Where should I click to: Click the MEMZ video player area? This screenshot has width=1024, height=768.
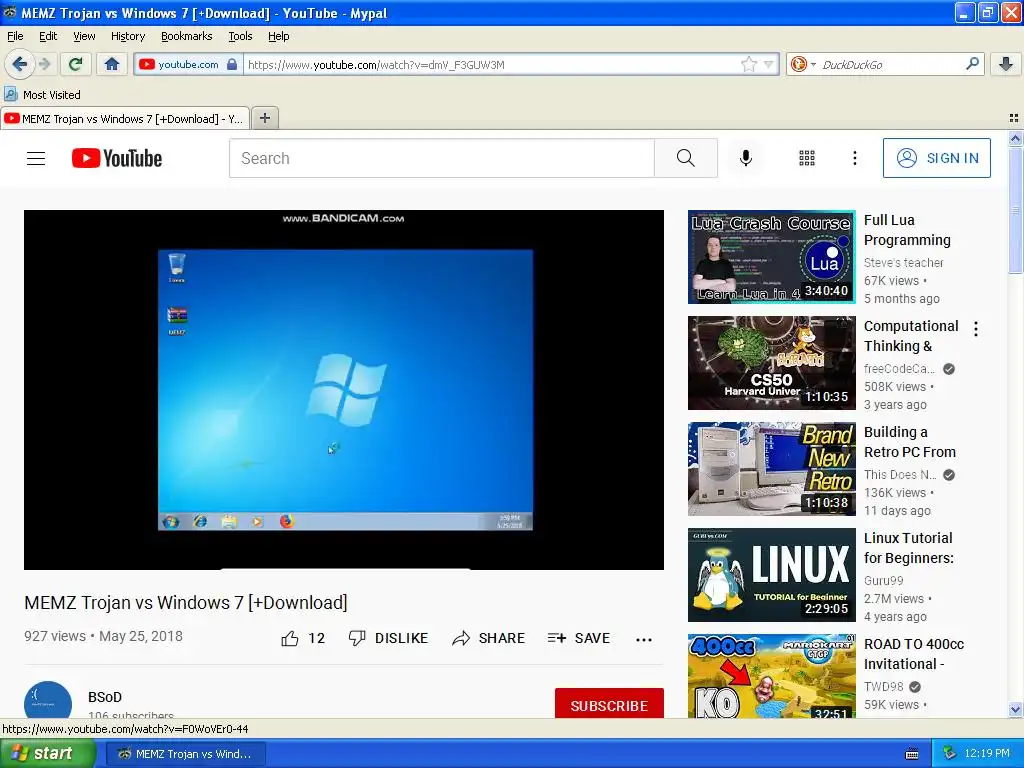pos(344,390)
